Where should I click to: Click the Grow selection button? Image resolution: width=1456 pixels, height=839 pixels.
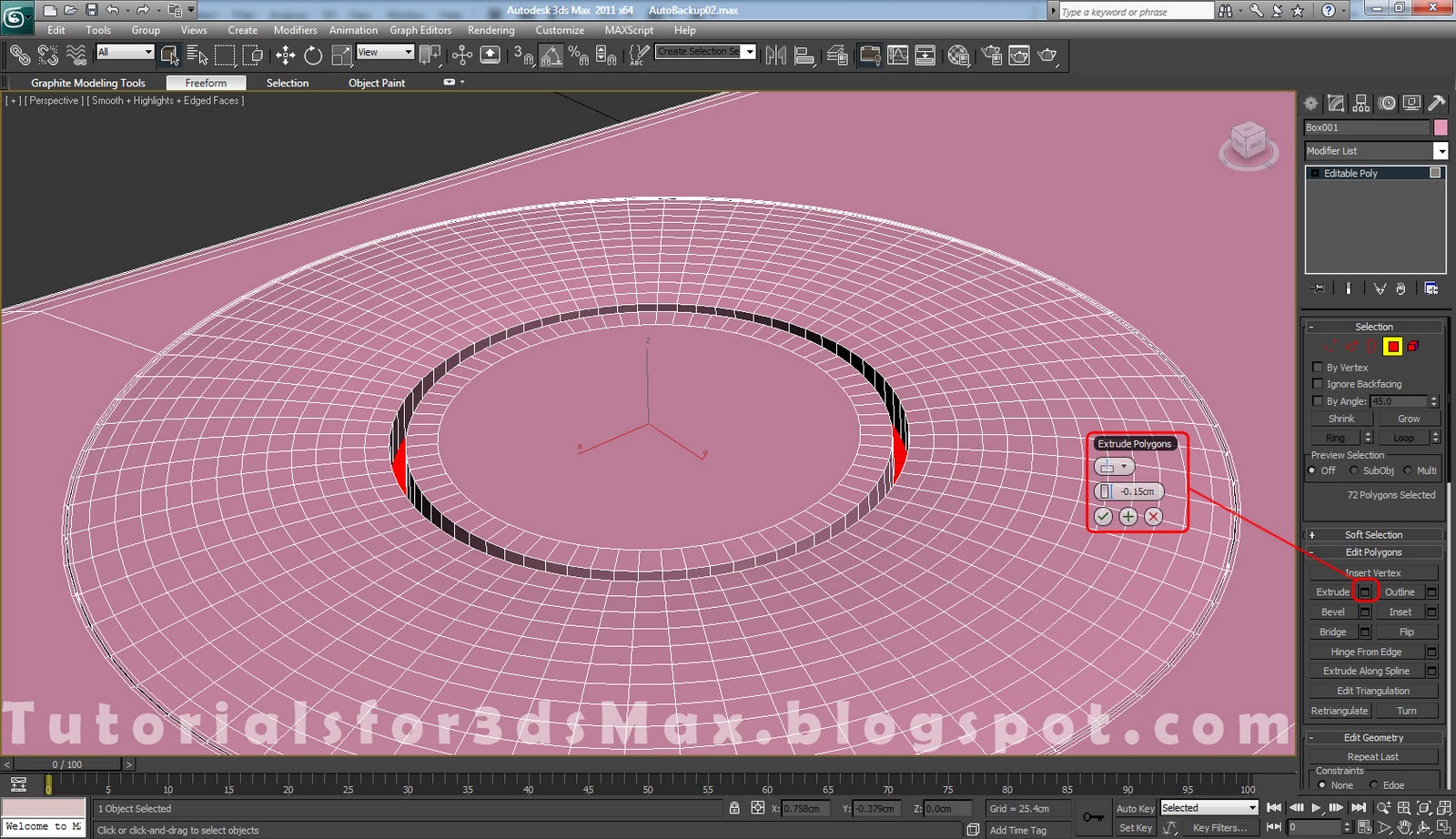pos(1409,419)
